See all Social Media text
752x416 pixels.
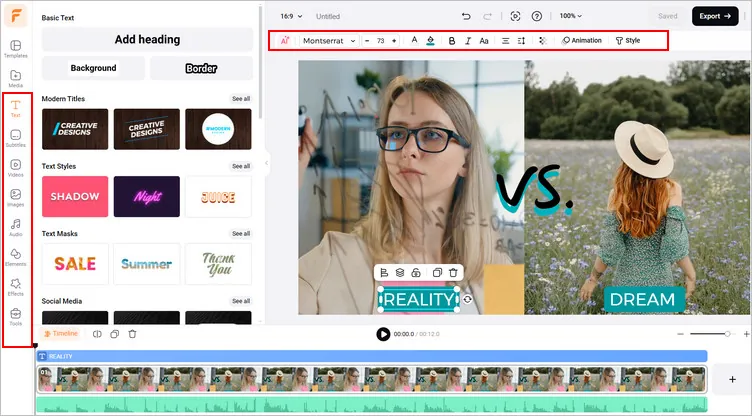coord(241,301)
